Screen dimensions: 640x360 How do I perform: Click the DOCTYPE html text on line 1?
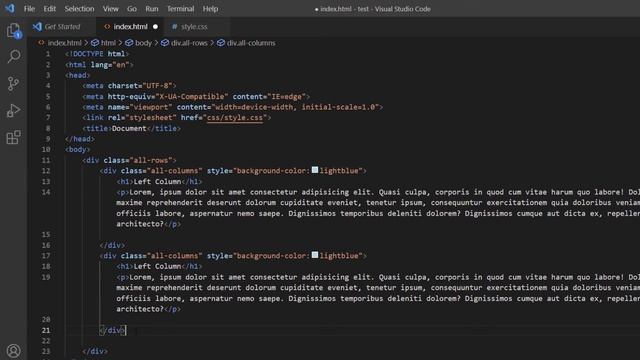pyautogui.click(x=97, y=54)
